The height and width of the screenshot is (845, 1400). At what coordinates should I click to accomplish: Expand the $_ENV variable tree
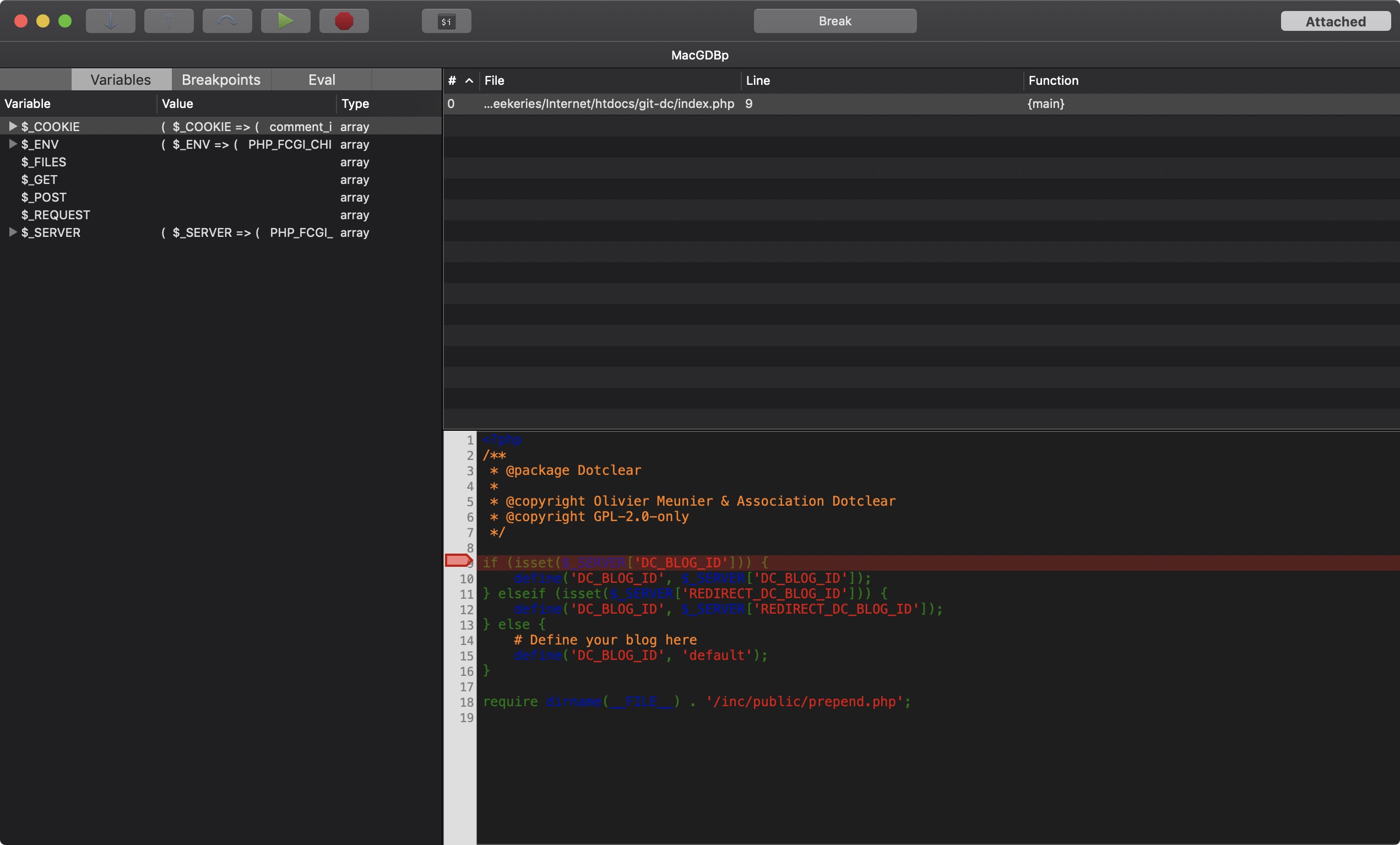click(x=13, y=144)
